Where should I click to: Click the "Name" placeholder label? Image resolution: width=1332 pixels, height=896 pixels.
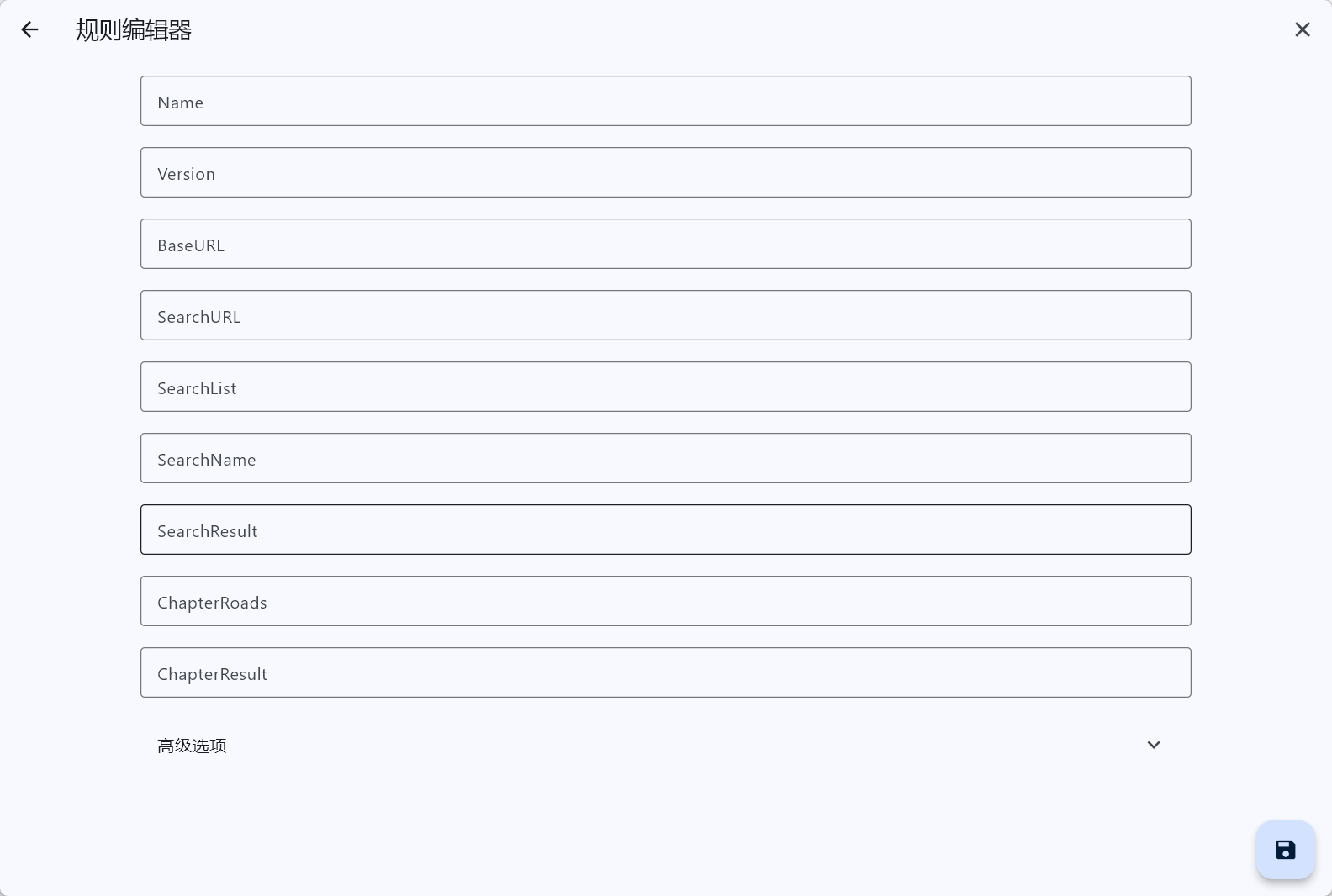pyautogui.click(x=180, y=103)
